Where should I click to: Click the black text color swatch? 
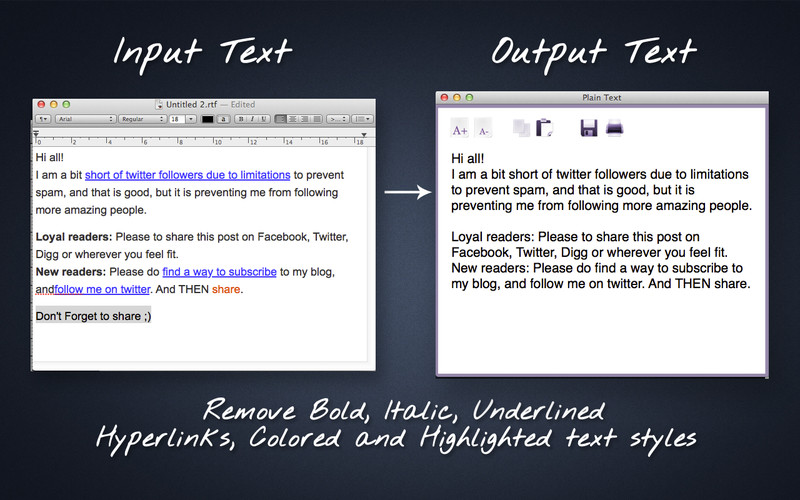[207, 119]
